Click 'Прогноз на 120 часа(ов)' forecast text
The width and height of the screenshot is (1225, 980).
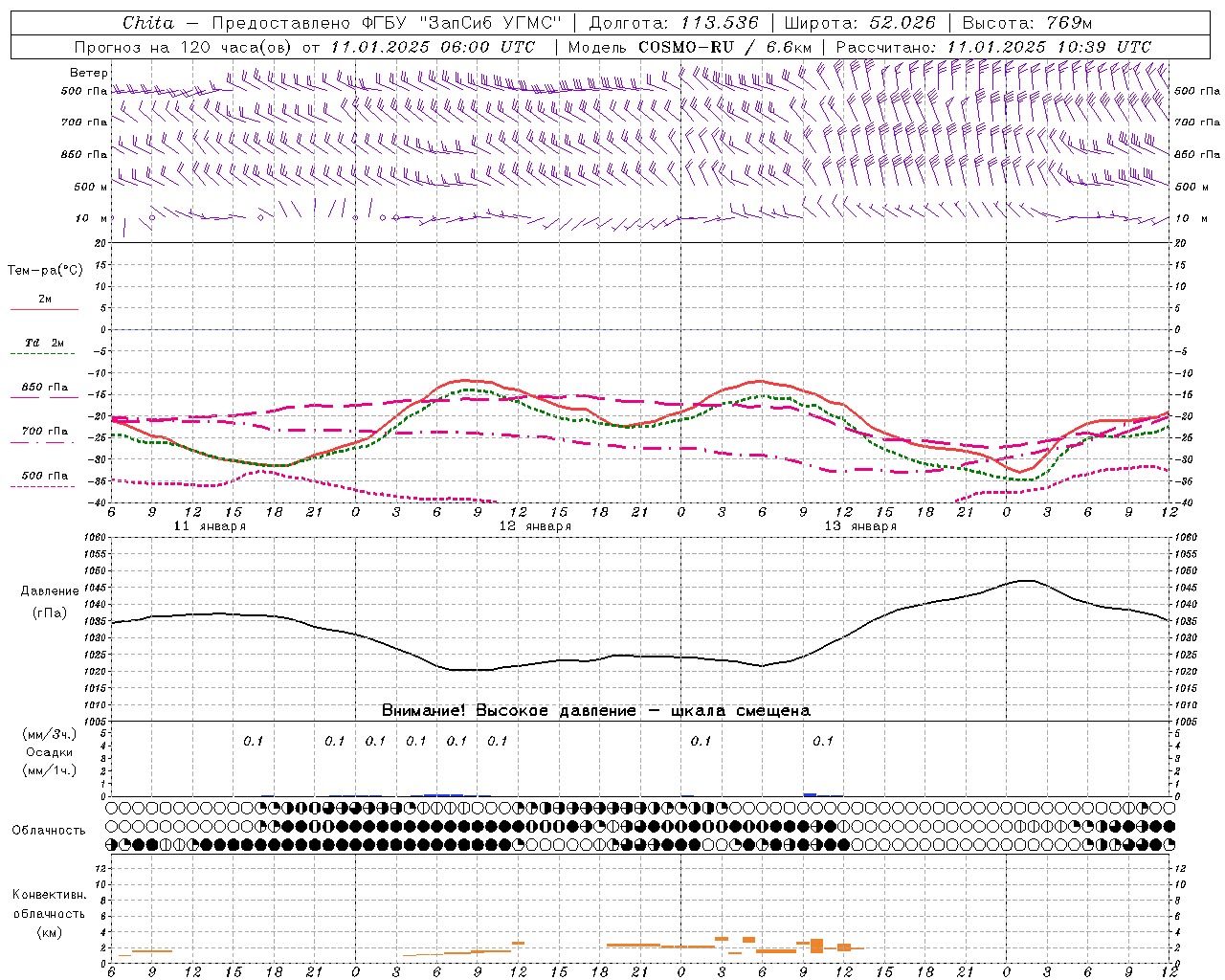click(x=183, y=47)
